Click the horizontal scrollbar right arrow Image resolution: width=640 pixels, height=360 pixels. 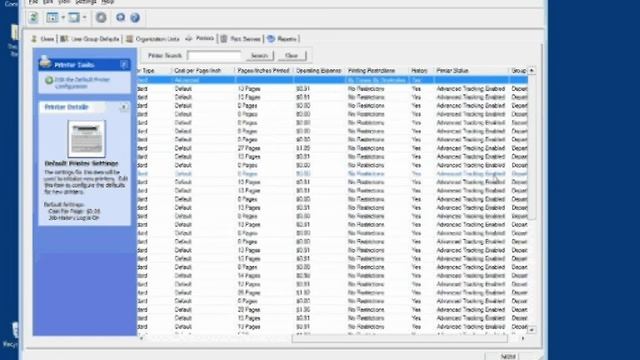point(523,338)
